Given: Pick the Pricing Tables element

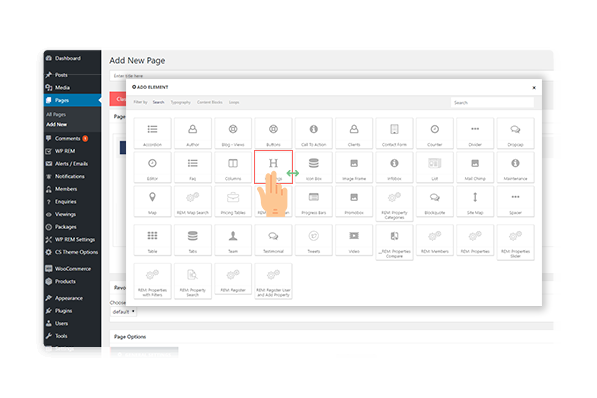Looking at the screenshot, I should point(233,201).
